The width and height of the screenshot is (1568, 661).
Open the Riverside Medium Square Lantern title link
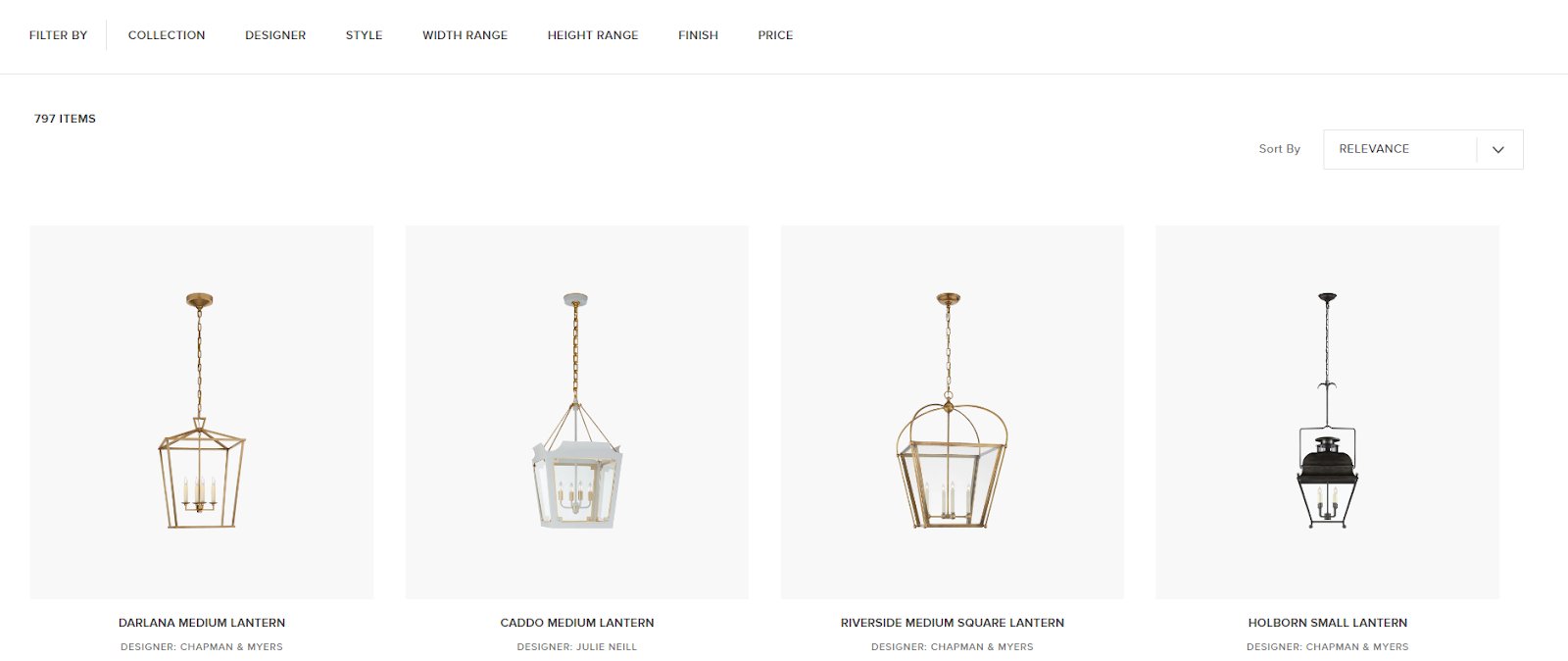coord(953,623)
